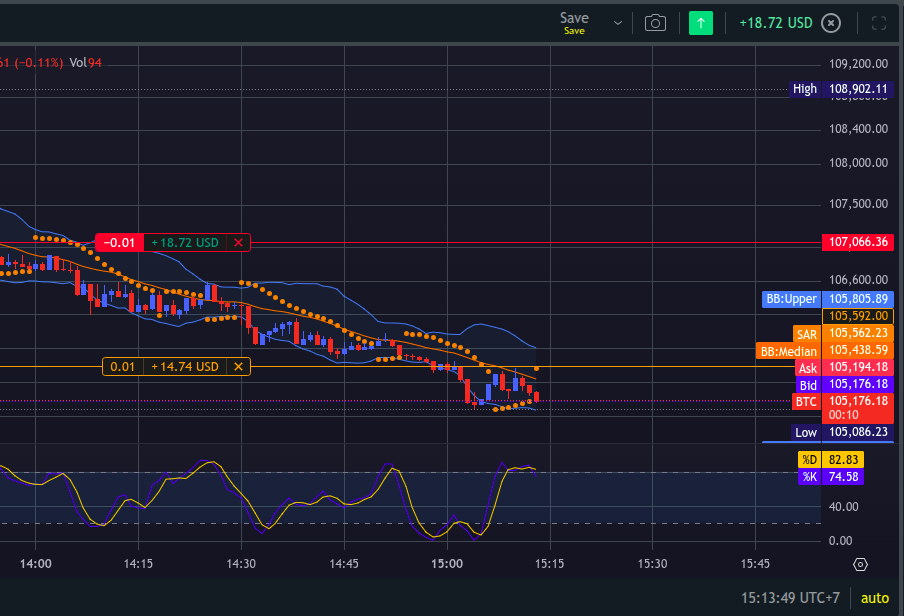This screenshot has height=616, width=904.
Task: Open chart settings gear icon
Action: coord(860,564)
